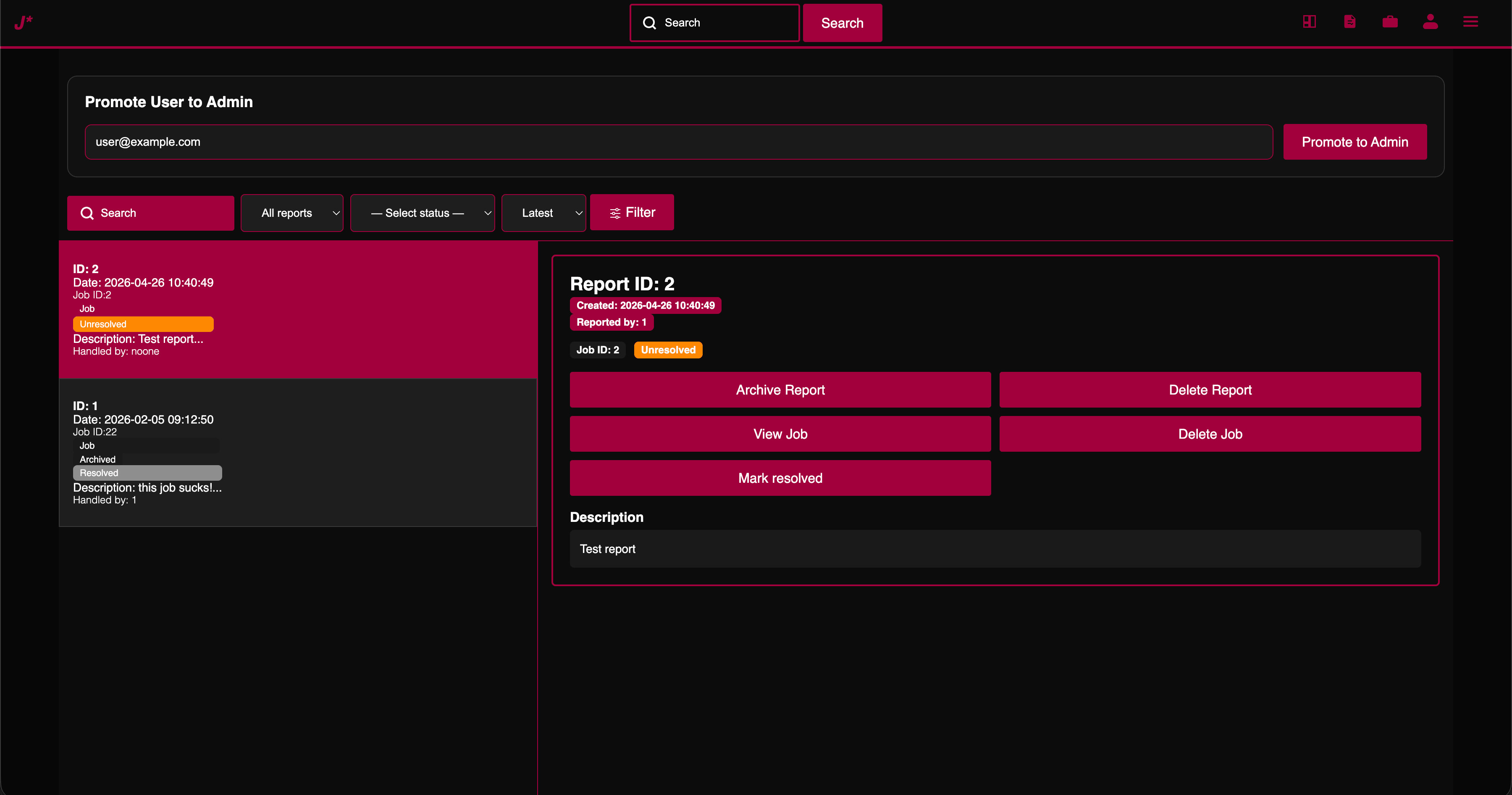1512x795 pixels.
Task: Click the Promote to Admin button
Action: tap(1354, 142)
